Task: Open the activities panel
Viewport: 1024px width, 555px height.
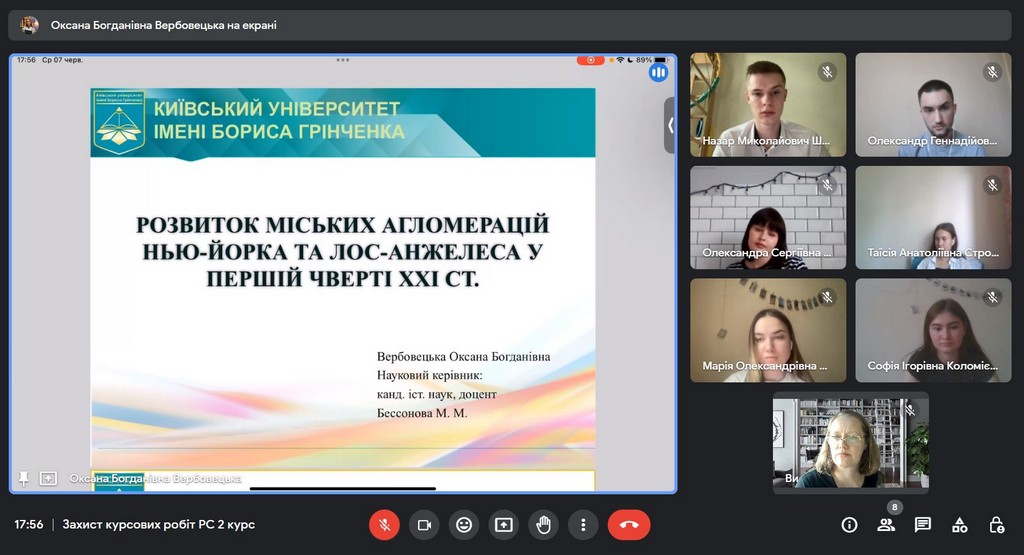Action: 959,524
